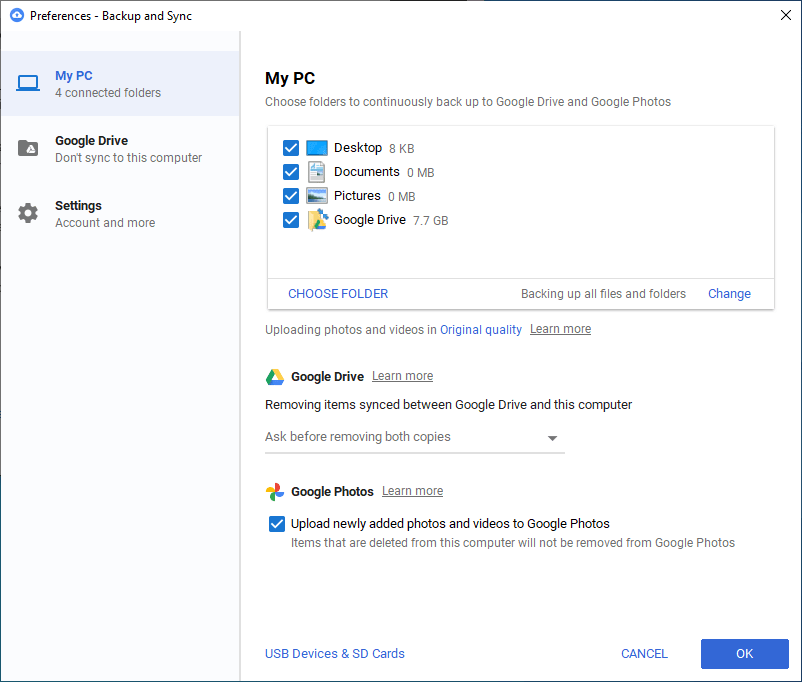Click the Desktop folder icon
The width and height of the screenshot is (802, 682).
[317, 147]
